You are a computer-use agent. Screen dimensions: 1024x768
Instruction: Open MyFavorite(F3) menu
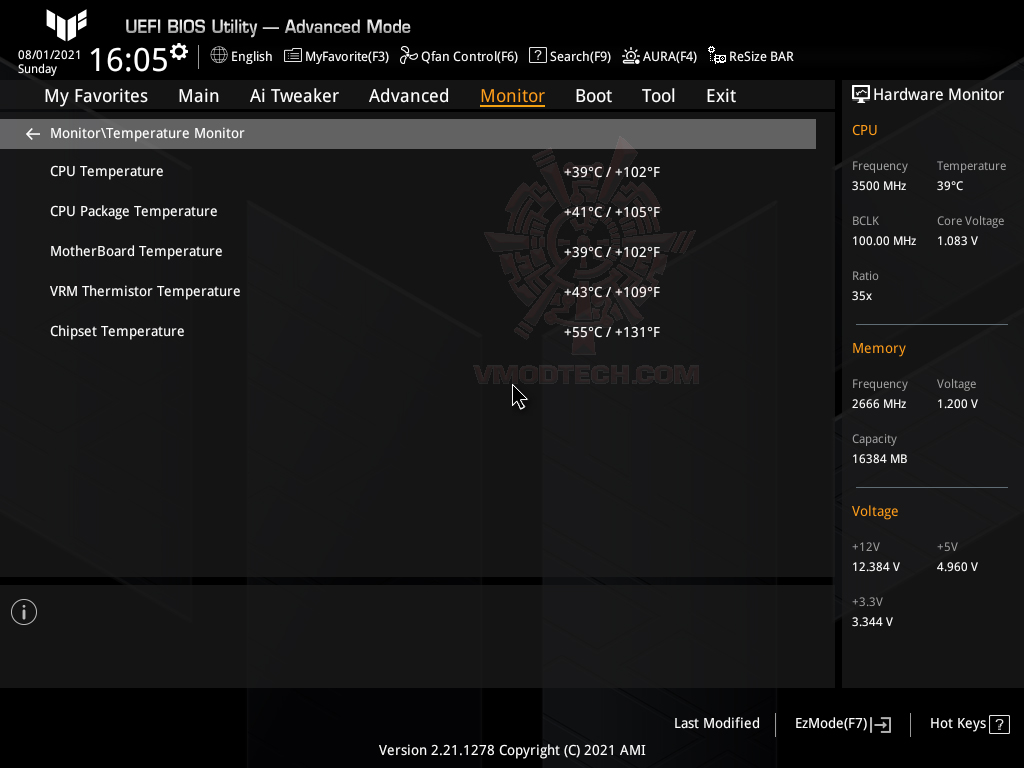tap(336, 56)
